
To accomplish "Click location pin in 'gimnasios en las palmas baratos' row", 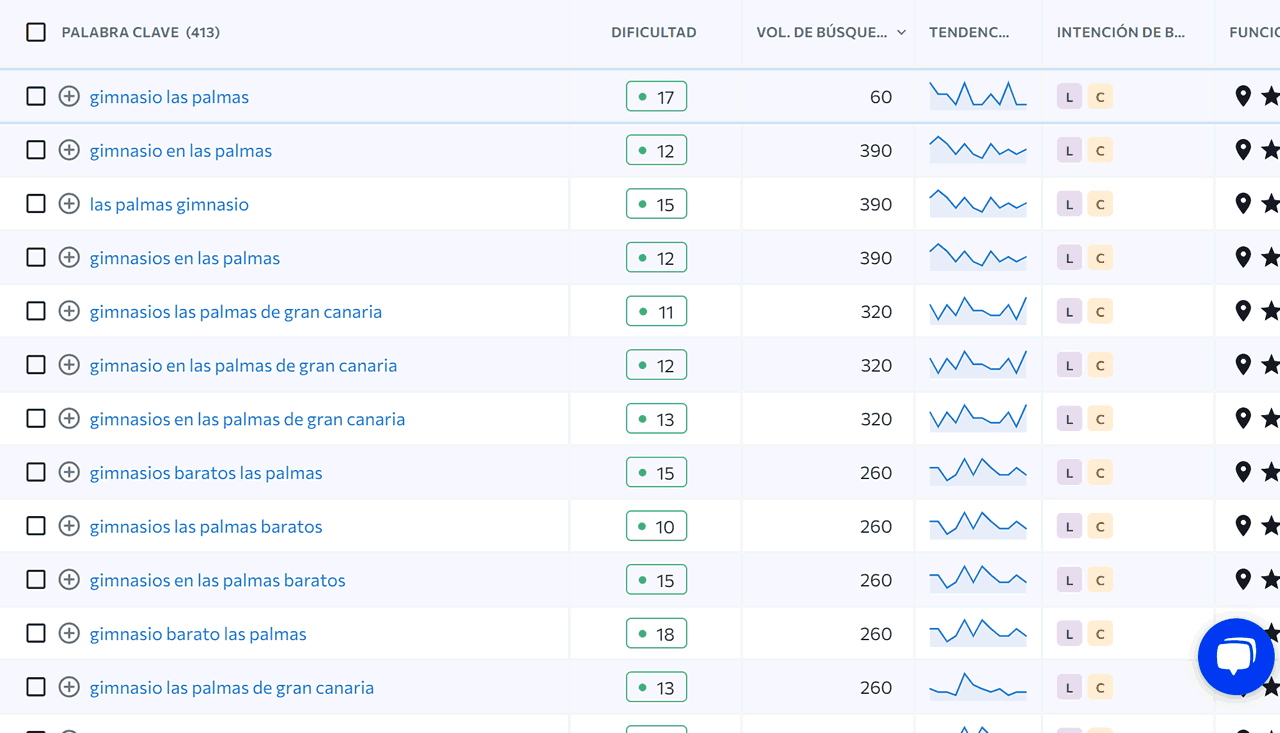I will tap(1243, 579).
